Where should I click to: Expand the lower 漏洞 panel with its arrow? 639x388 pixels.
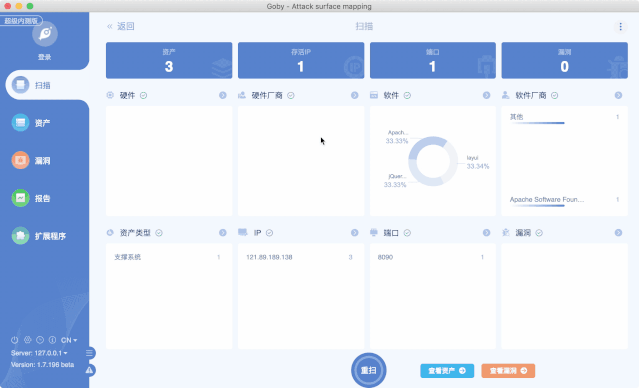618,233
